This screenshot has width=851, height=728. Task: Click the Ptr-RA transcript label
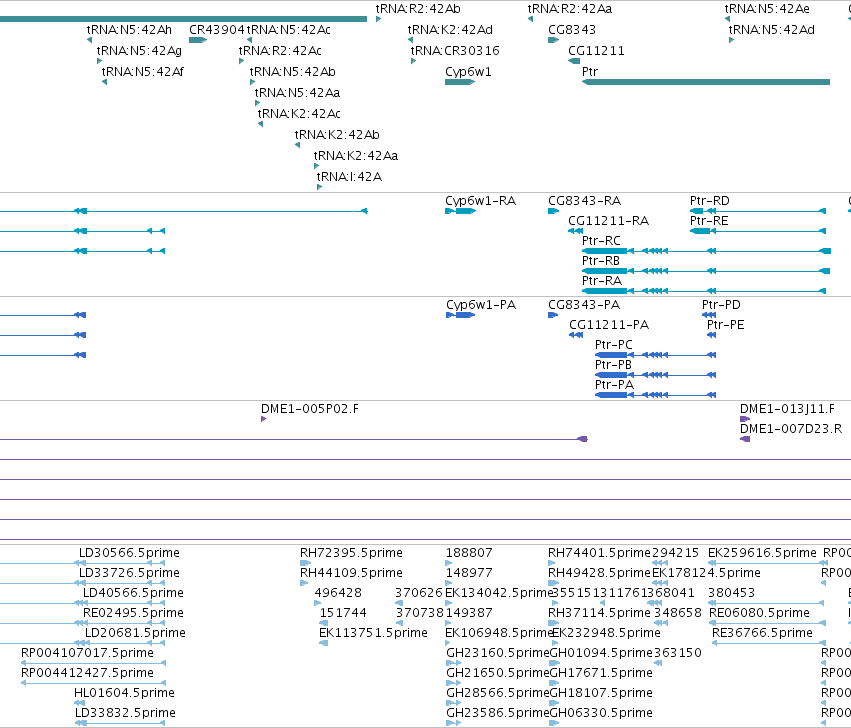coord(602,281)
